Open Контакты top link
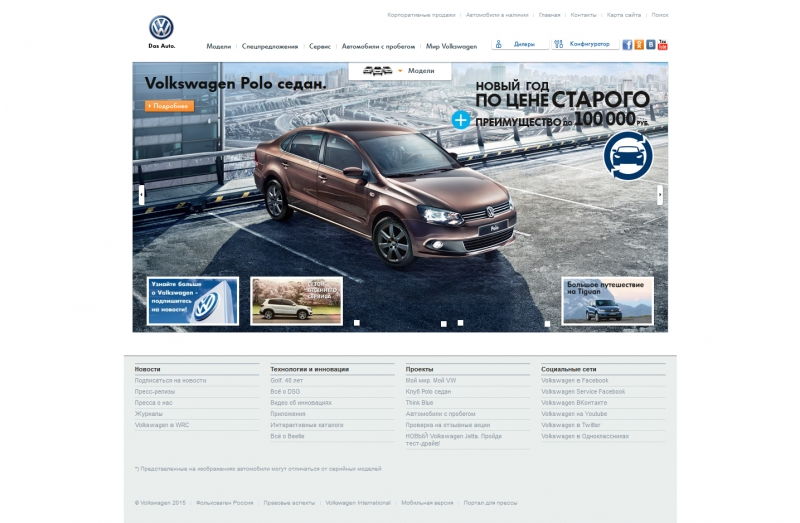 point(583,15)
